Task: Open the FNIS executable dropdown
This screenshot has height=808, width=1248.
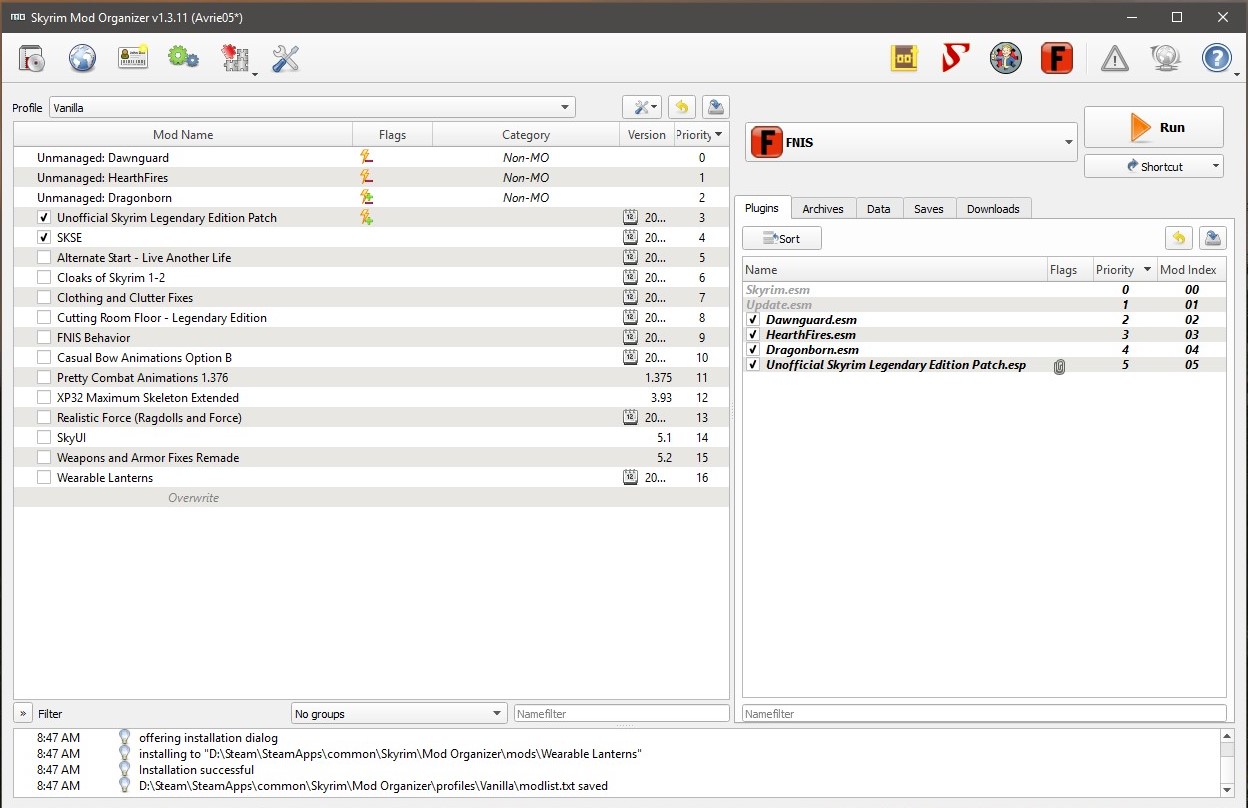Action: point(911,142)
